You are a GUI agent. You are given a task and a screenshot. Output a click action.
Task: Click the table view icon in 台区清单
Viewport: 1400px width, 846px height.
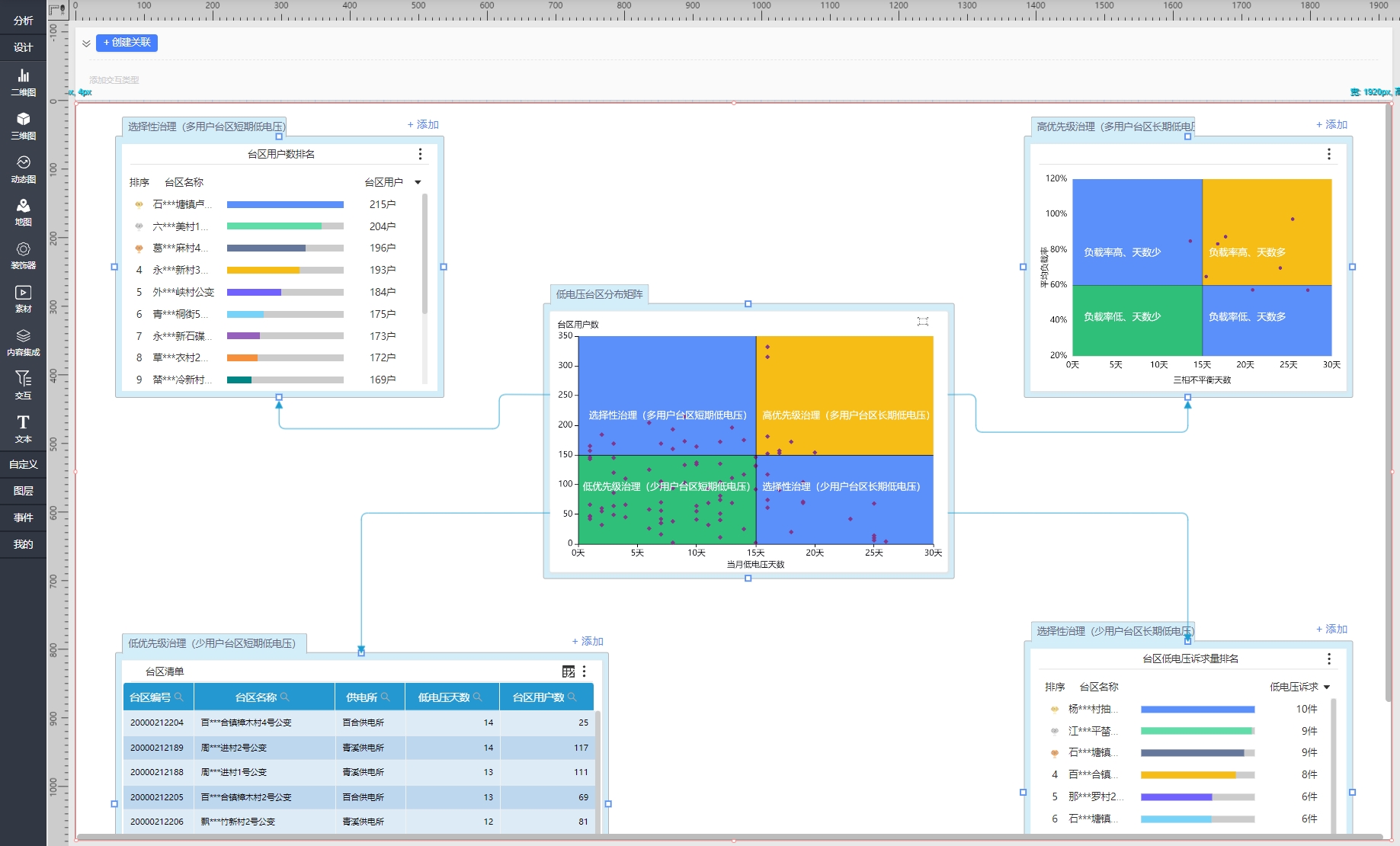(x=568, y=671)
